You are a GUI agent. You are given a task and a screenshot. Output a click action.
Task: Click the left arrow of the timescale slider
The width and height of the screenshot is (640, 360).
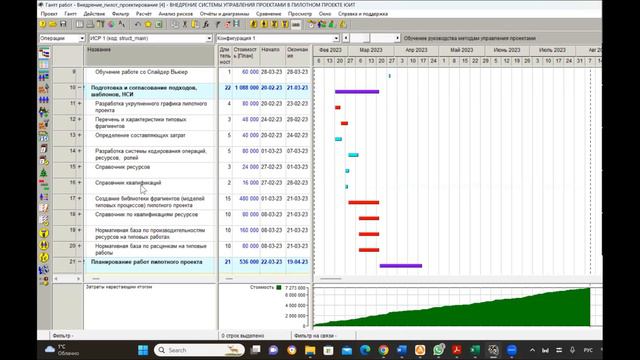(346, 38)
